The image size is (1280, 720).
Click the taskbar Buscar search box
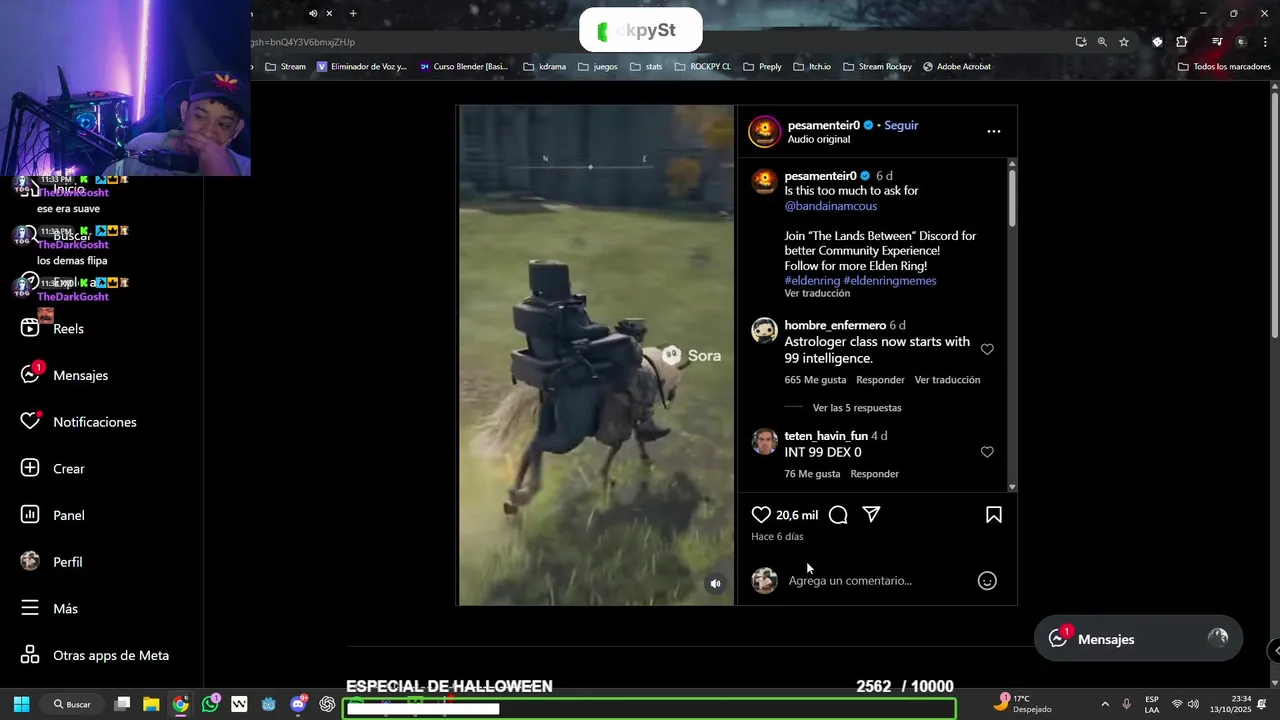point(71,704)
